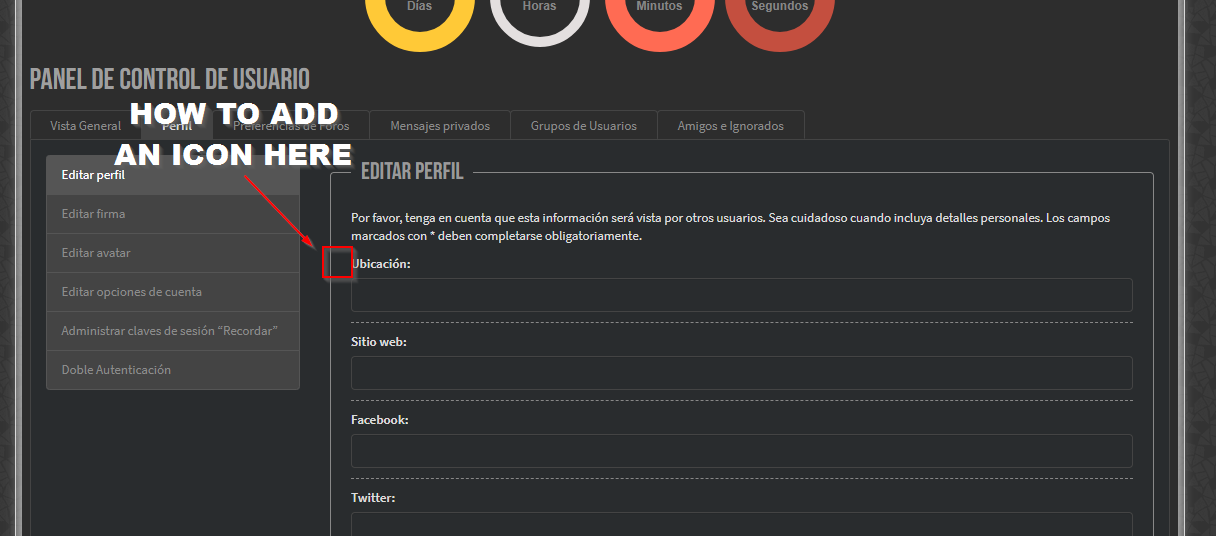Go to Doble Autenticación settings
The image size is (1216, 536).
pos(172,370)
